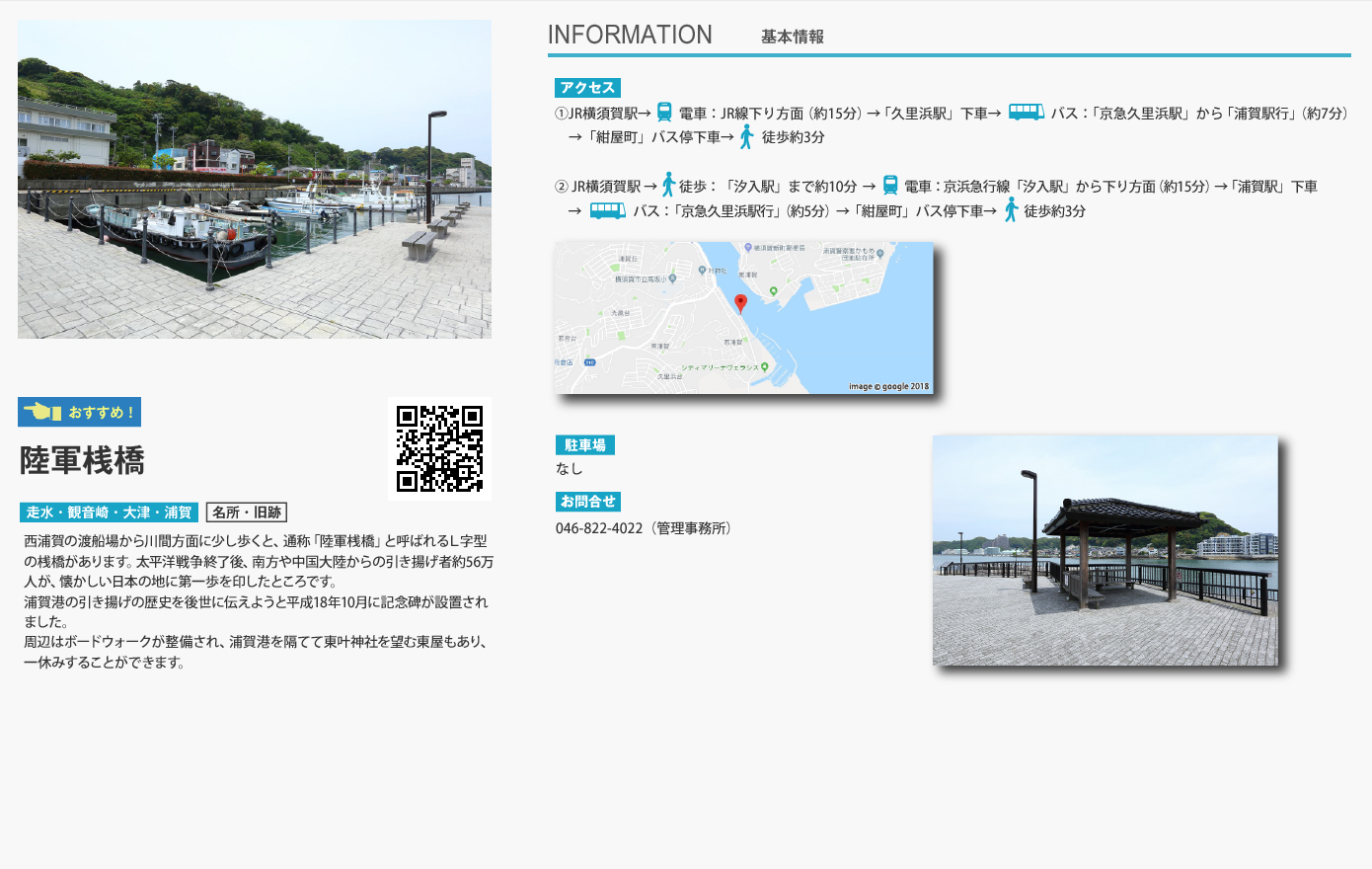Open the harbor boats photo

click(255, 179)
